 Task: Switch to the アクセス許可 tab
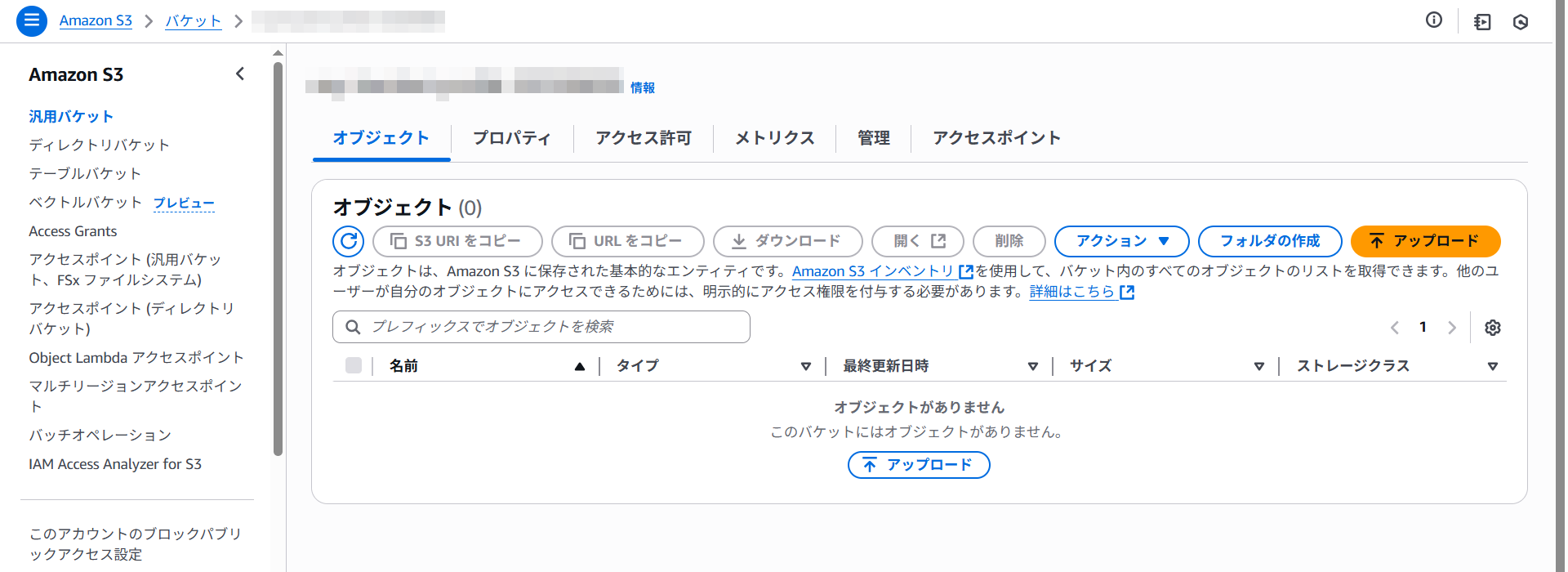643,138
